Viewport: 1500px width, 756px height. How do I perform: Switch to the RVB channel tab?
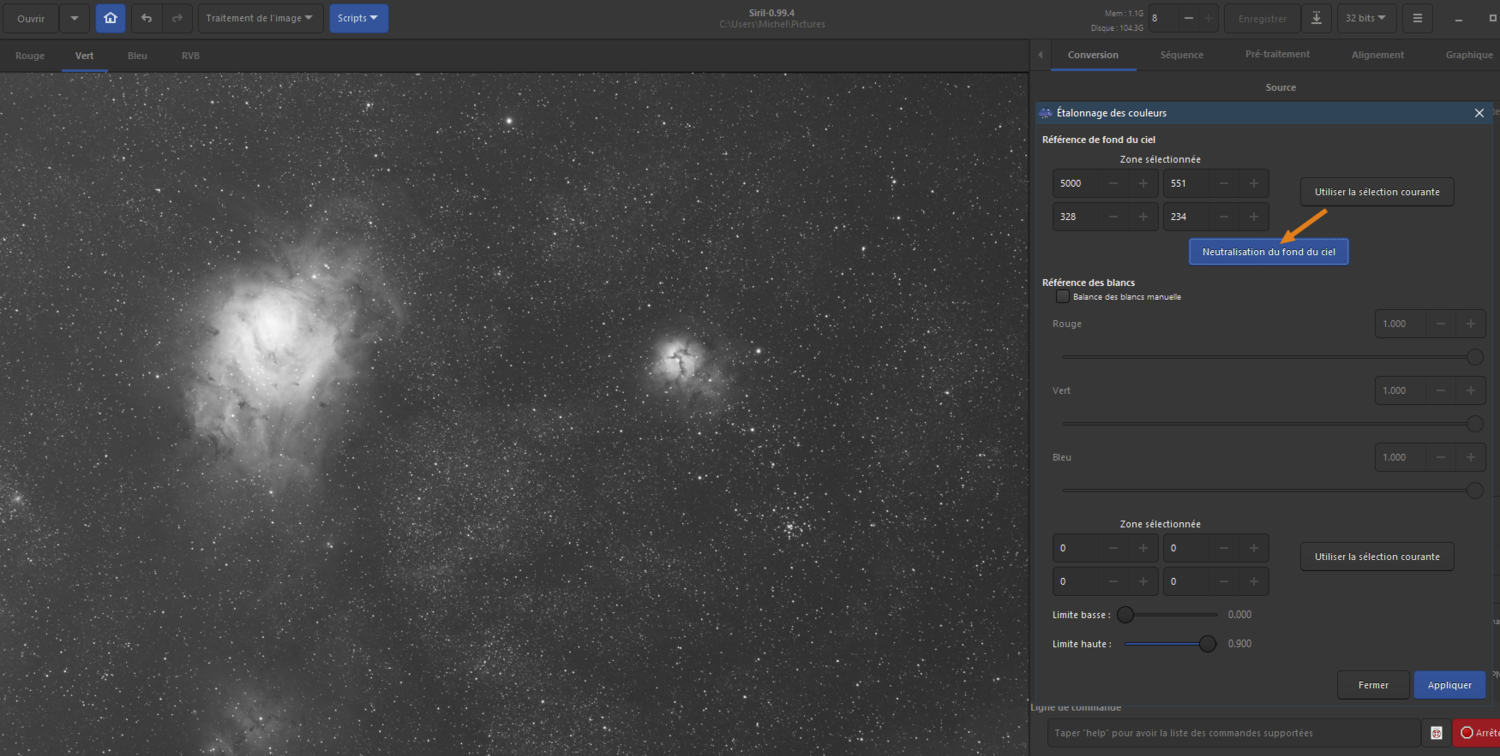pos(190,56)
